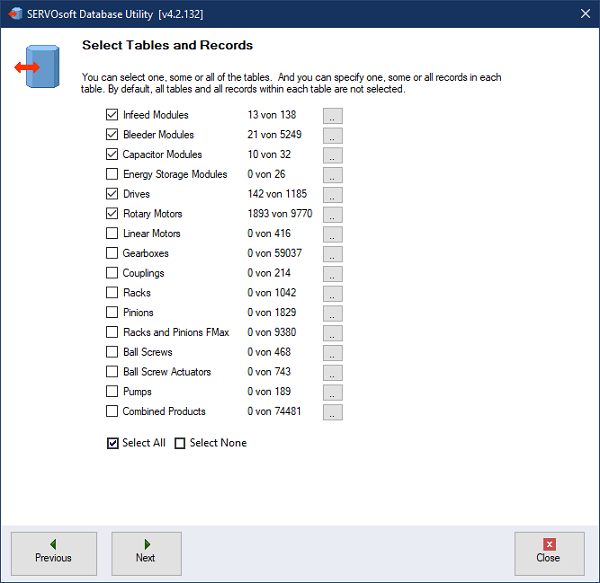Open record selector for Capacitor Modules
Screen dimensions: 600x583
pos(333,155)
